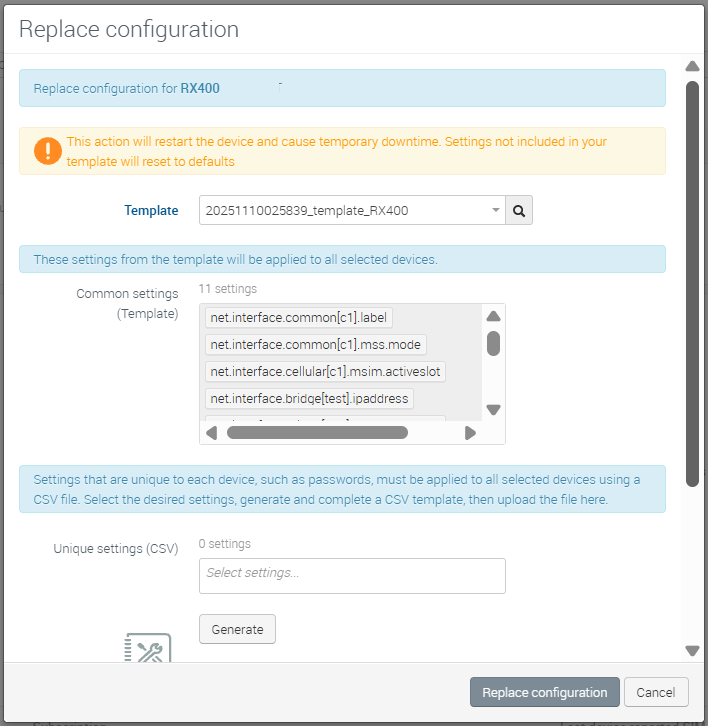Select the net.interface.bridge[test].ipaddress setting tag
The width and height of the screenshot is (708, 726).
coord(309,399)
